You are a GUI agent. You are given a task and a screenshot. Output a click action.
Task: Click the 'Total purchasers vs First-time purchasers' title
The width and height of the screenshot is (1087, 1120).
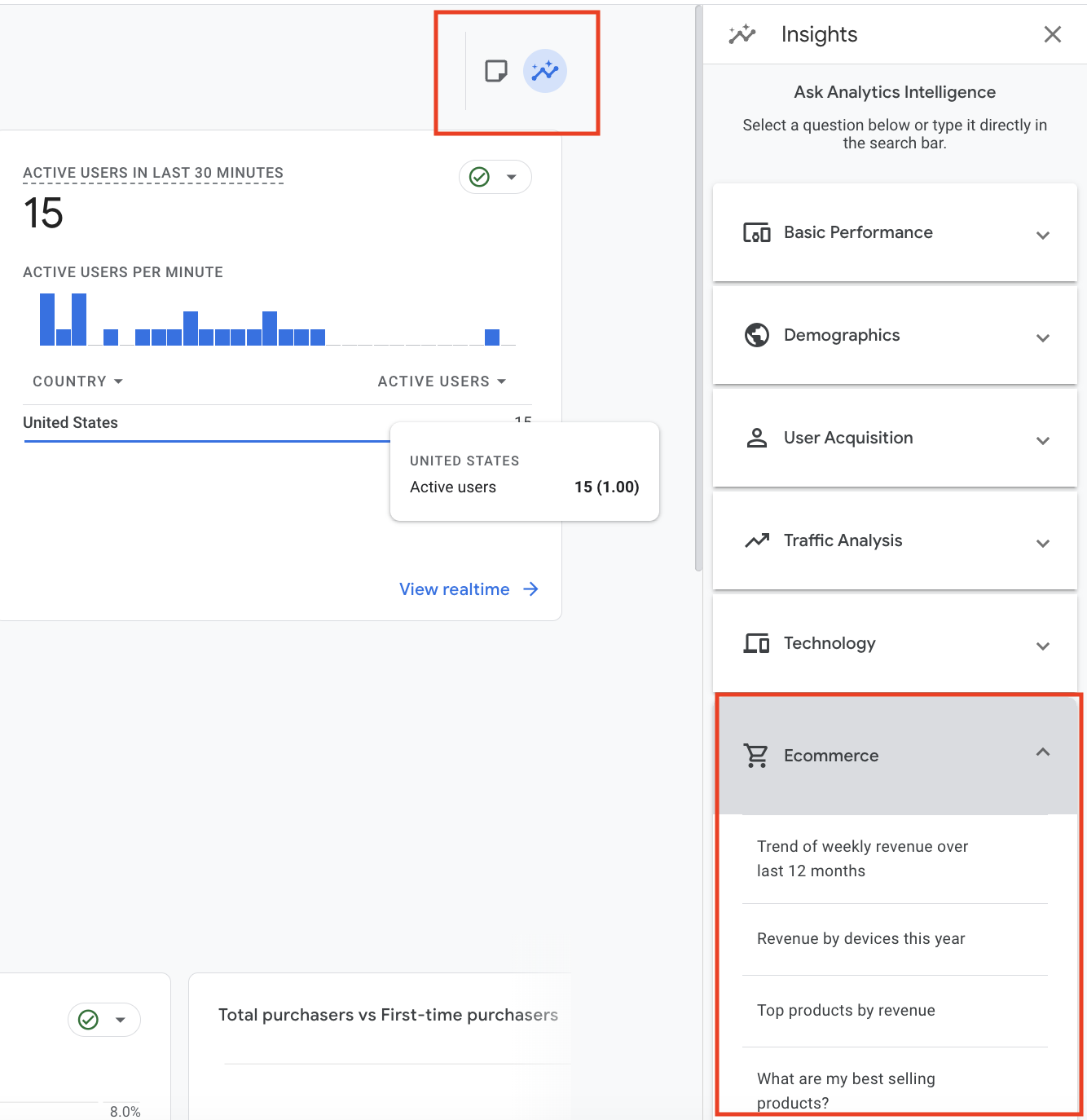[388, 1015]
